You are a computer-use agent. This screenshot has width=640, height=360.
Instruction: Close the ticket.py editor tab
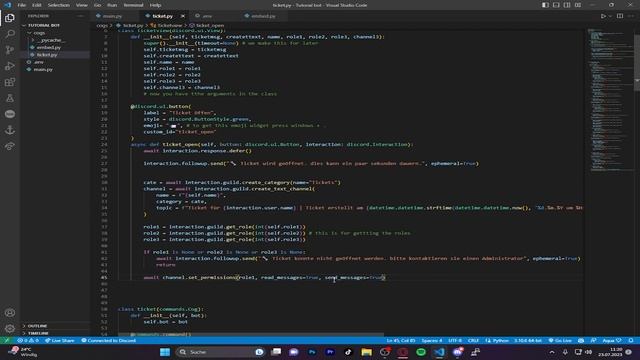[182, 16]
